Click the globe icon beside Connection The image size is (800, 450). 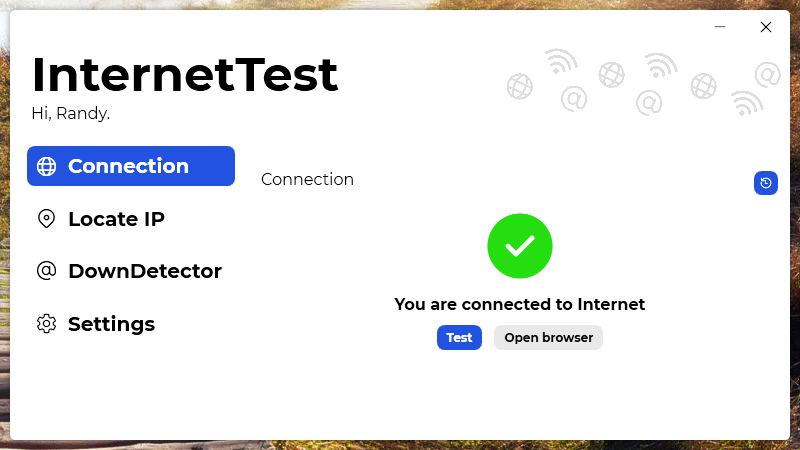46,166
